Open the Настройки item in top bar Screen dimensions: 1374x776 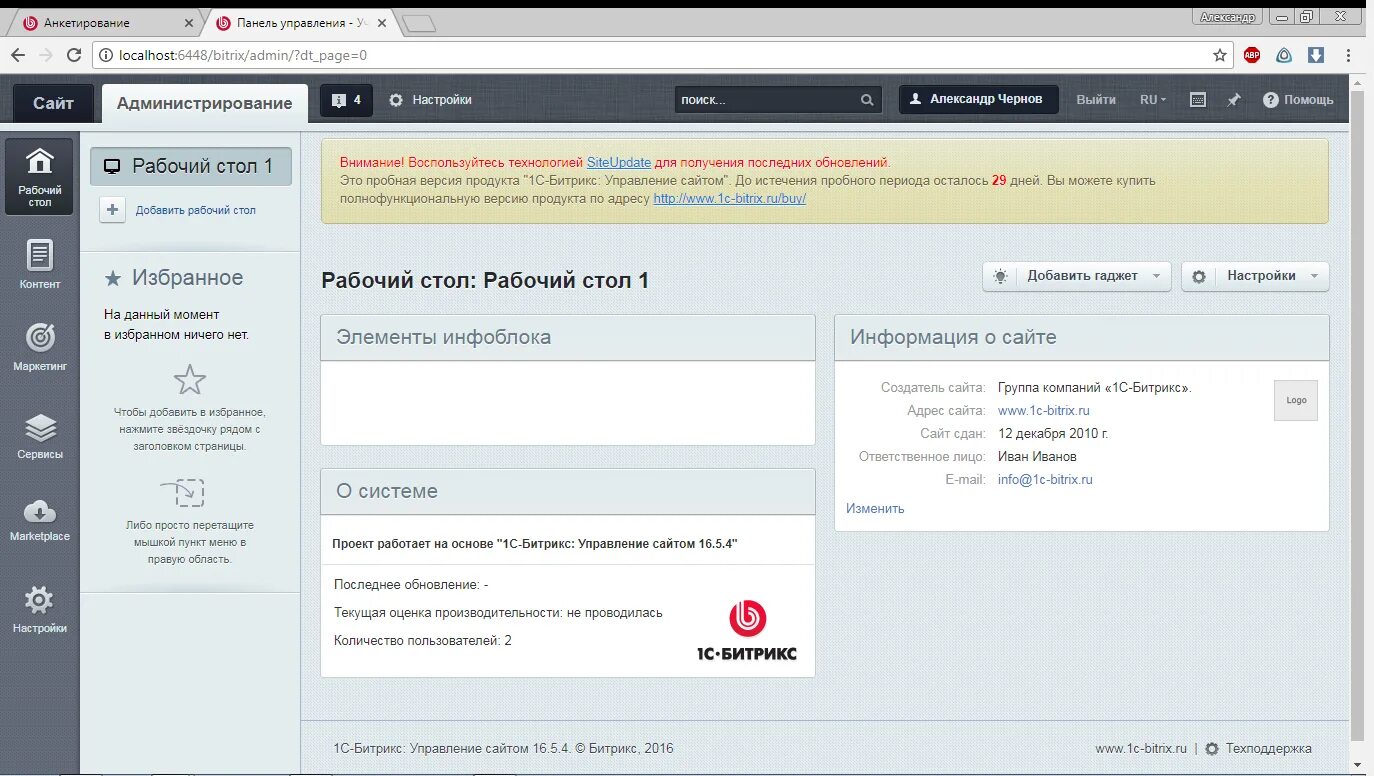coord(430,100)
